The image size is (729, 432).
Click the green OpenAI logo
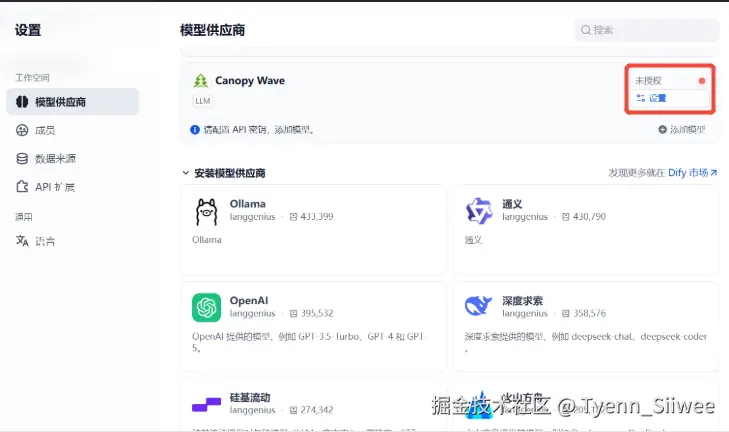pos(206,307)
